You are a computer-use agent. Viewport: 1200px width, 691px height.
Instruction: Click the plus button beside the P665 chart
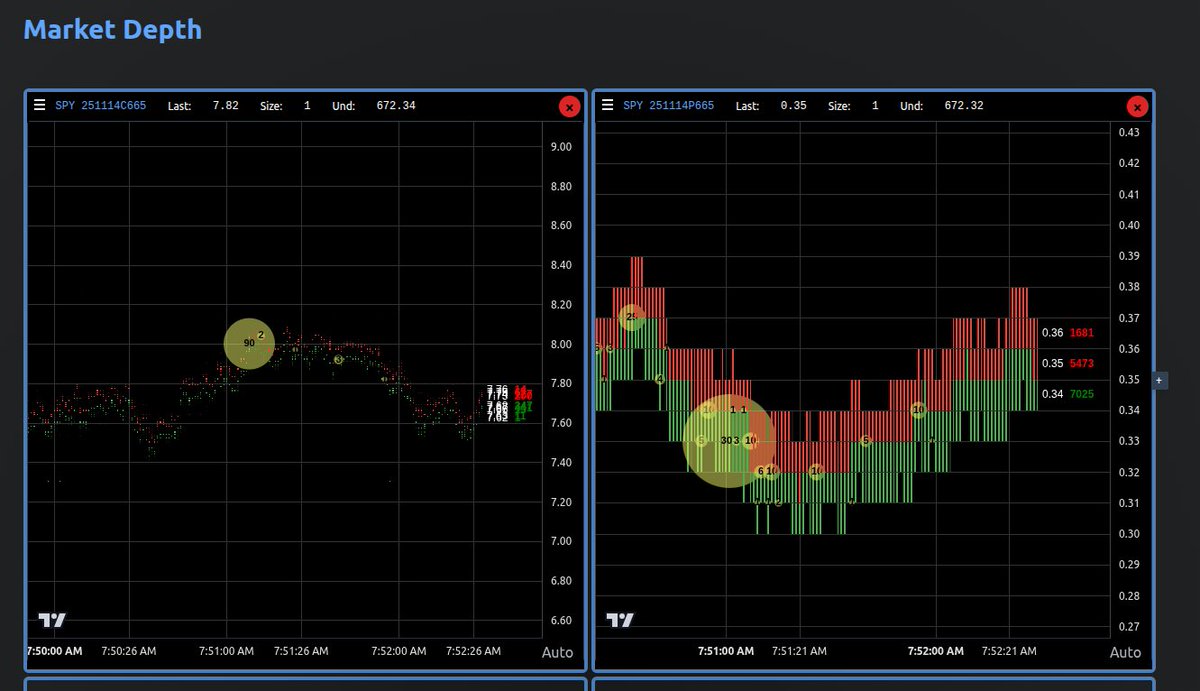click(x=1160, y=380)
